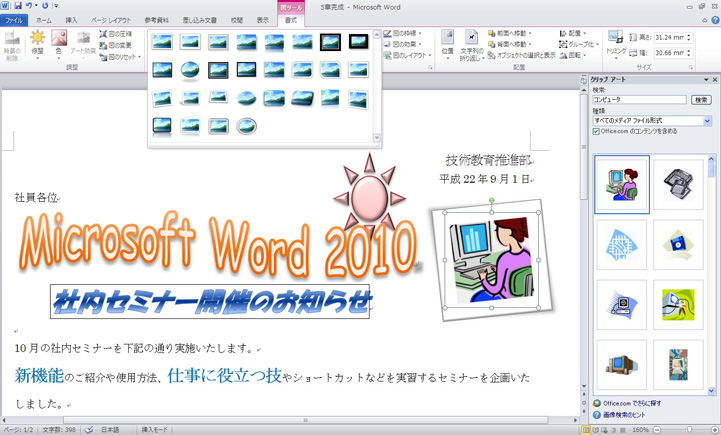Click 背面へ移動 send backward
This screenshot has height=435, width=721.
509,44
